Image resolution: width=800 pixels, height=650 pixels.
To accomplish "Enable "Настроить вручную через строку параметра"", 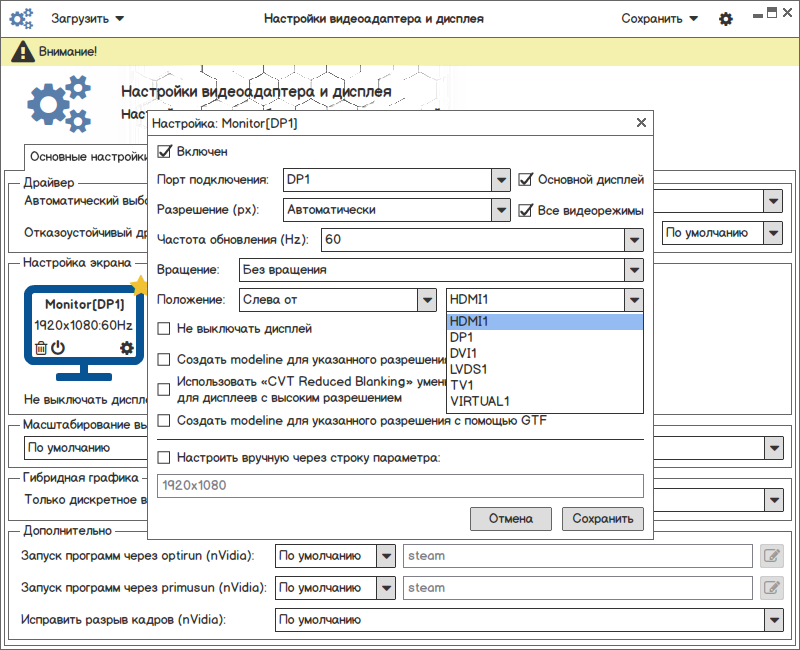I will click(x=165, y=458).
